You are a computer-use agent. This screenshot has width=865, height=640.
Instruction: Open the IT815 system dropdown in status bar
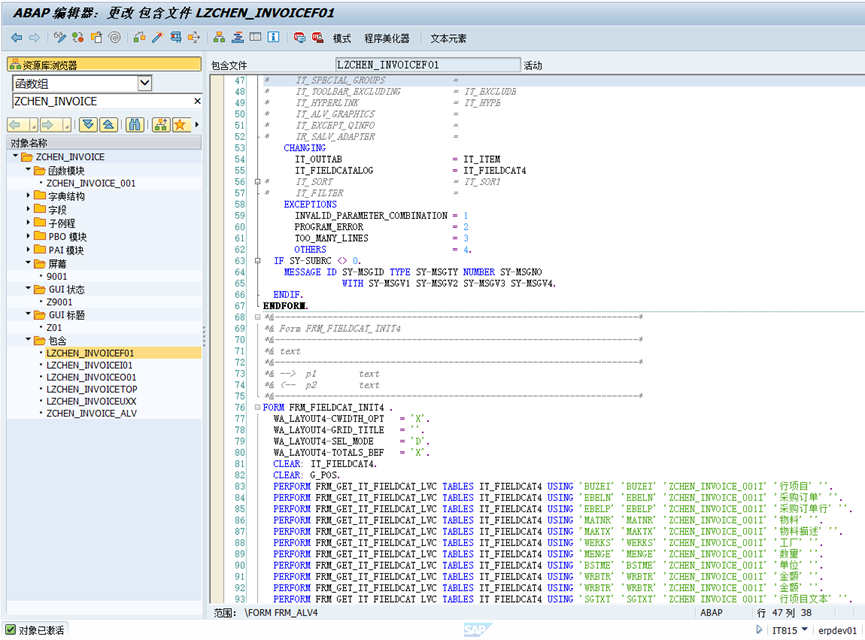pos(804,630)
